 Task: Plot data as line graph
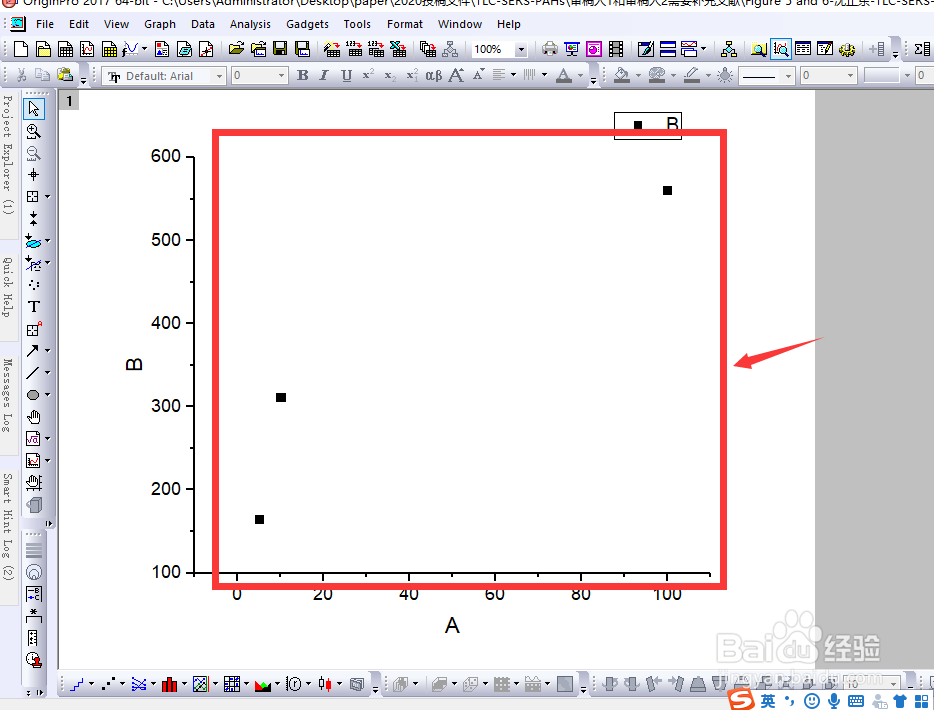click(x=77, y=684)
